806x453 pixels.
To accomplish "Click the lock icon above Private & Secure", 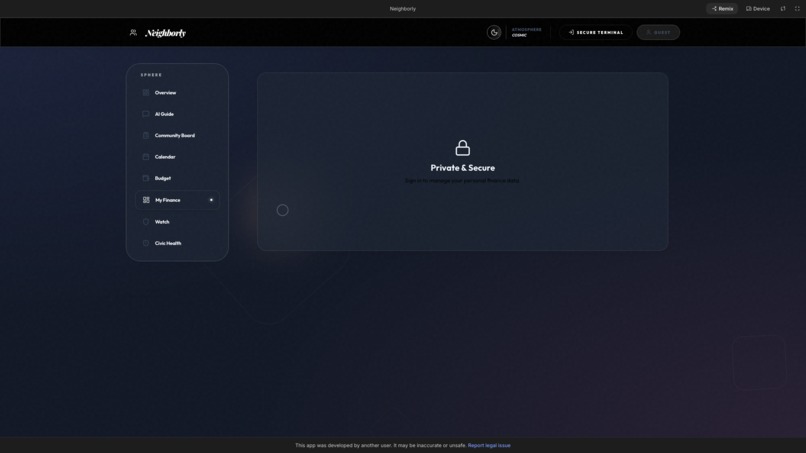I will [463, 148].
